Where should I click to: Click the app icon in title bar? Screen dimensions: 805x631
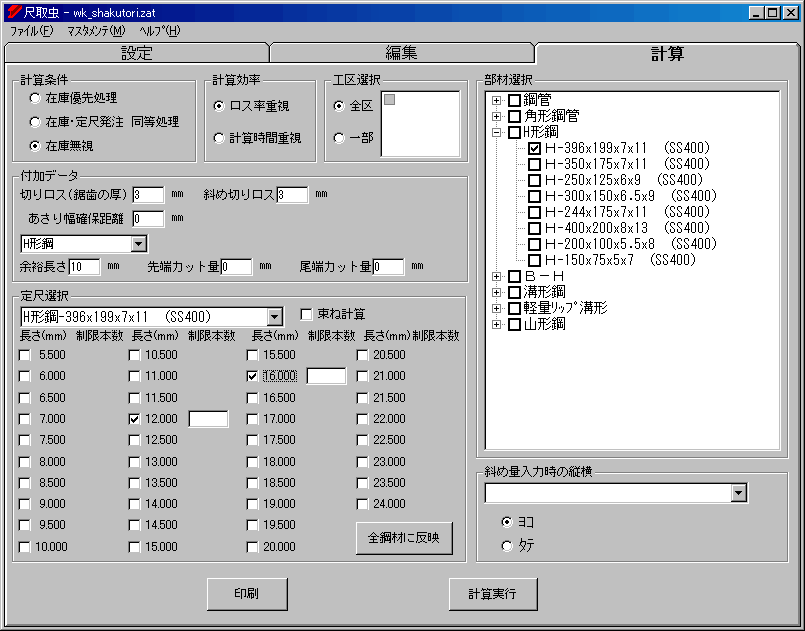click(x=12, y=12)
